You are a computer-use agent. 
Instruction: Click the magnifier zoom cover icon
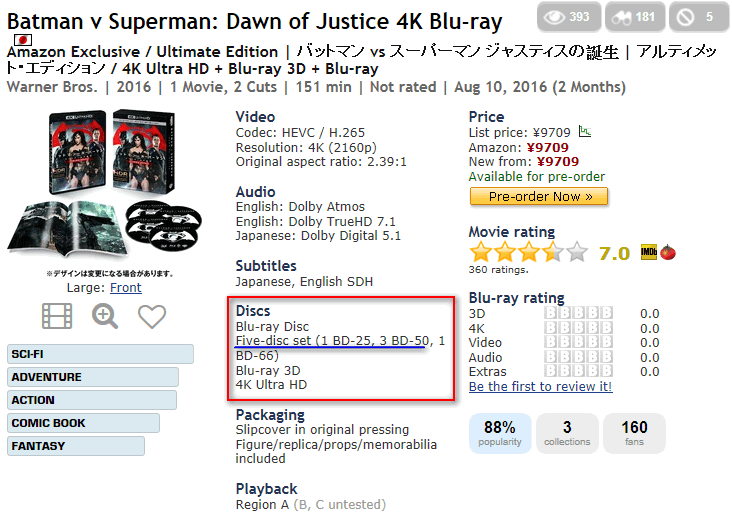pyautogui.click(x=105, y=316)
